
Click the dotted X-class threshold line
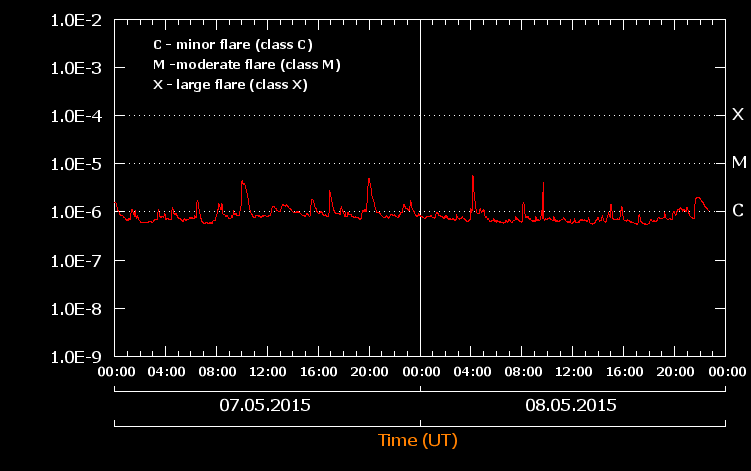click(300, 116)
